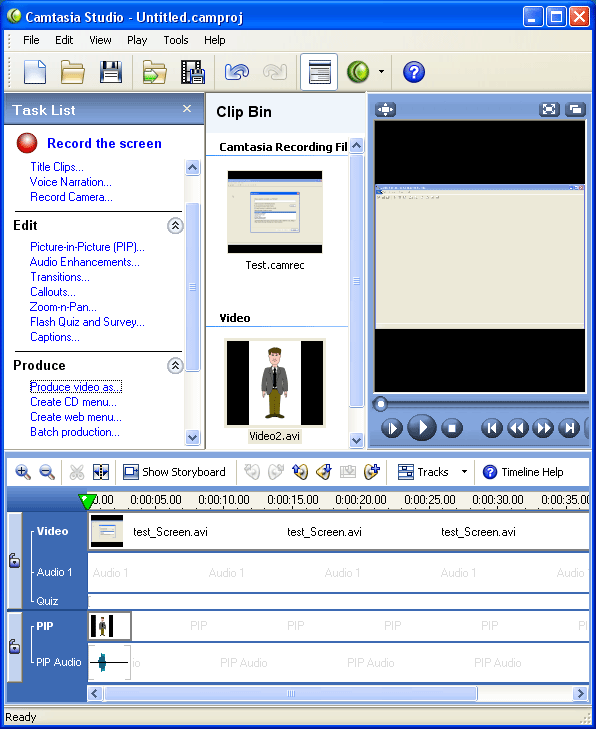The width and height of the screenshot is (596, 729).
Task: Open the Play menu
Action: 137,40
